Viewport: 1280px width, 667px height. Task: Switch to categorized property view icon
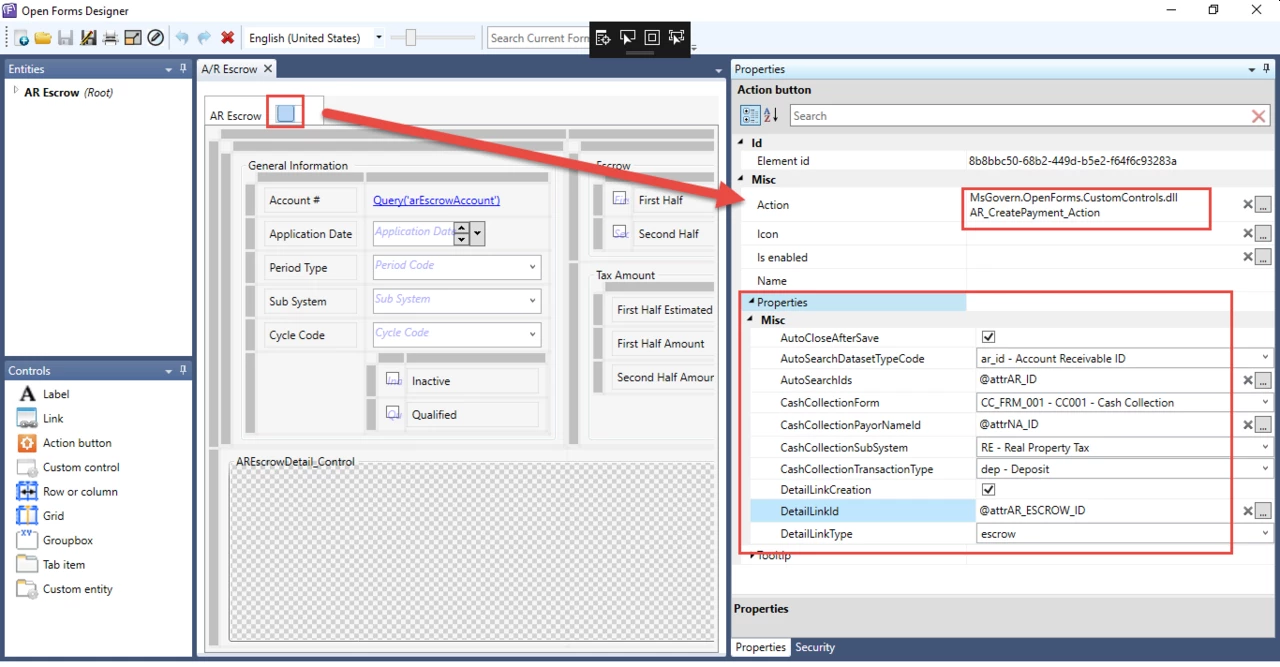[x=750, y=116]
